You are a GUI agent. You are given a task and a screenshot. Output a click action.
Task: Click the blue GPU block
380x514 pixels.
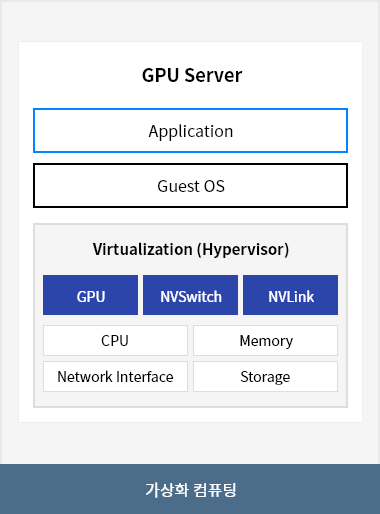pyautogui.click(x=90, y=295)
